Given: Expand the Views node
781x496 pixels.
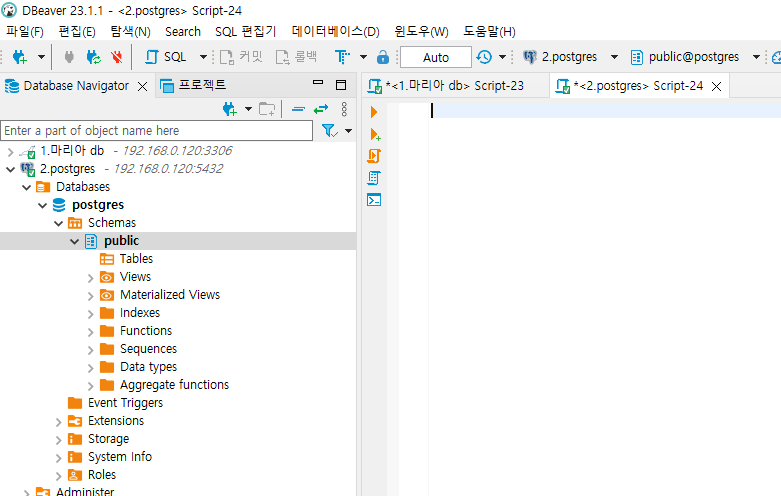Looking at the screenshot, I should [90, 278].
